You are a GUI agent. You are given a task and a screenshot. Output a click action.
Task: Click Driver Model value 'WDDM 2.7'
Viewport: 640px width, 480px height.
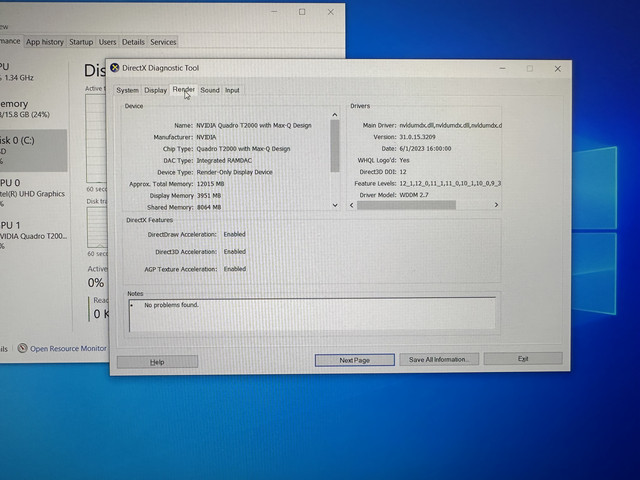[x=414, y=195]
